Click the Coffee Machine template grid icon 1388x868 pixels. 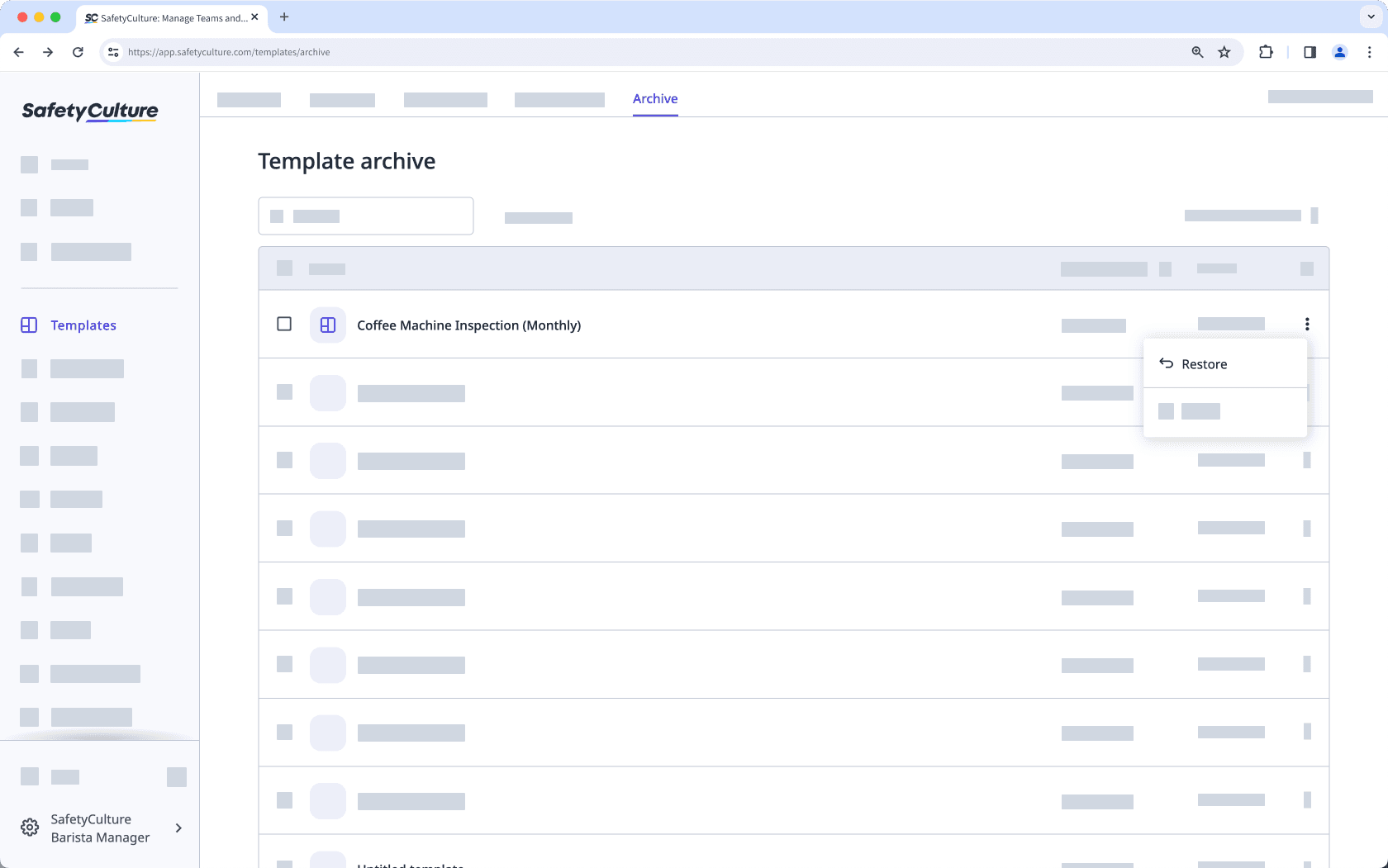pos(327,325)
